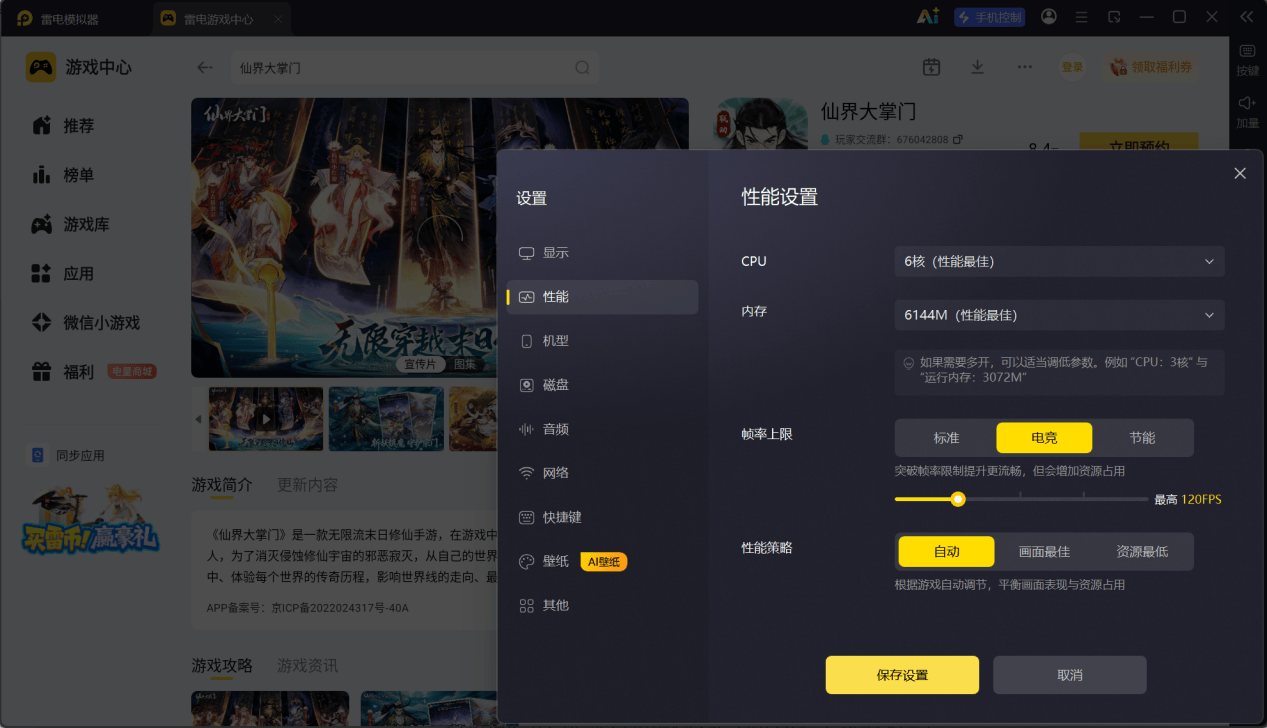Click the grid icon beside 其他
This screenshot has width=1267, height=728.
click(527, 605)
